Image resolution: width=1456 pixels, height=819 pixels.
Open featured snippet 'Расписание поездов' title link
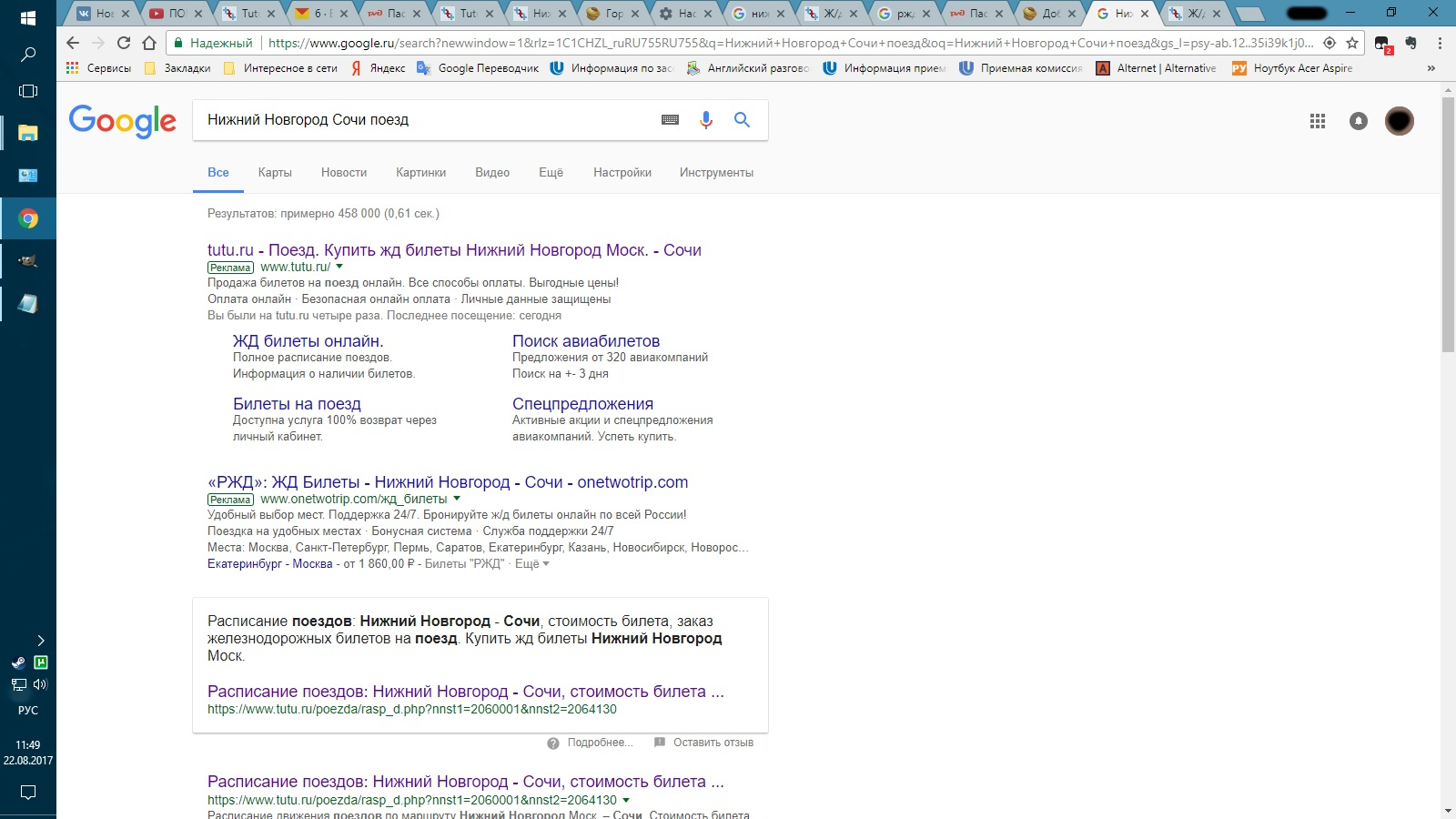click(466, 692)
